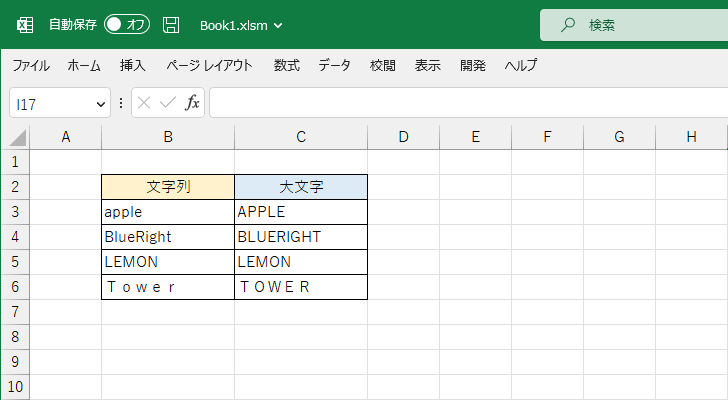
Task: Open the データ ribbon tab
Action: (334, 65)
